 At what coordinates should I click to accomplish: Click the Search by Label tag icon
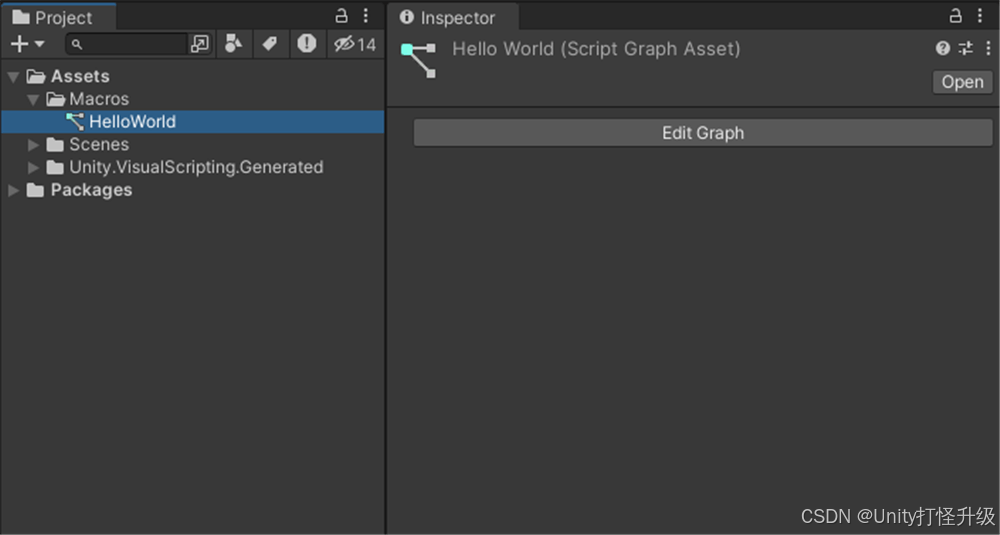coord(269,44)
